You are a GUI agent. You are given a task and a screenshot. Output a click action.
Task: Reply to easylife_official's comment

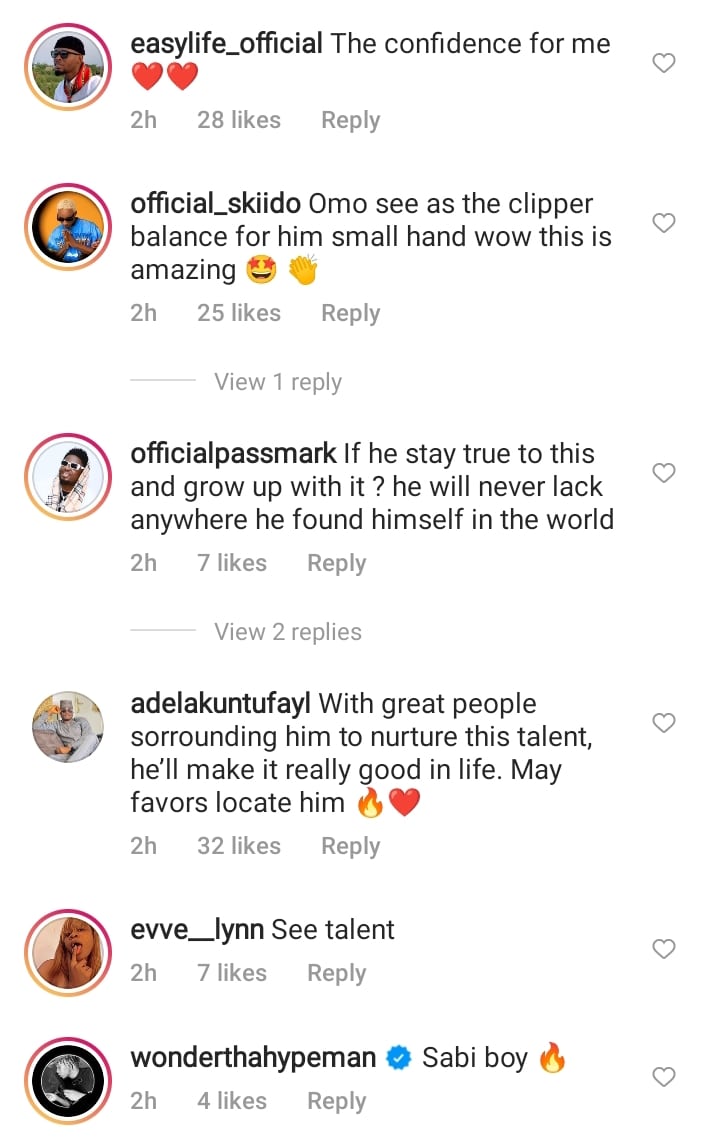pyautogui.click(x=350, y=120)
